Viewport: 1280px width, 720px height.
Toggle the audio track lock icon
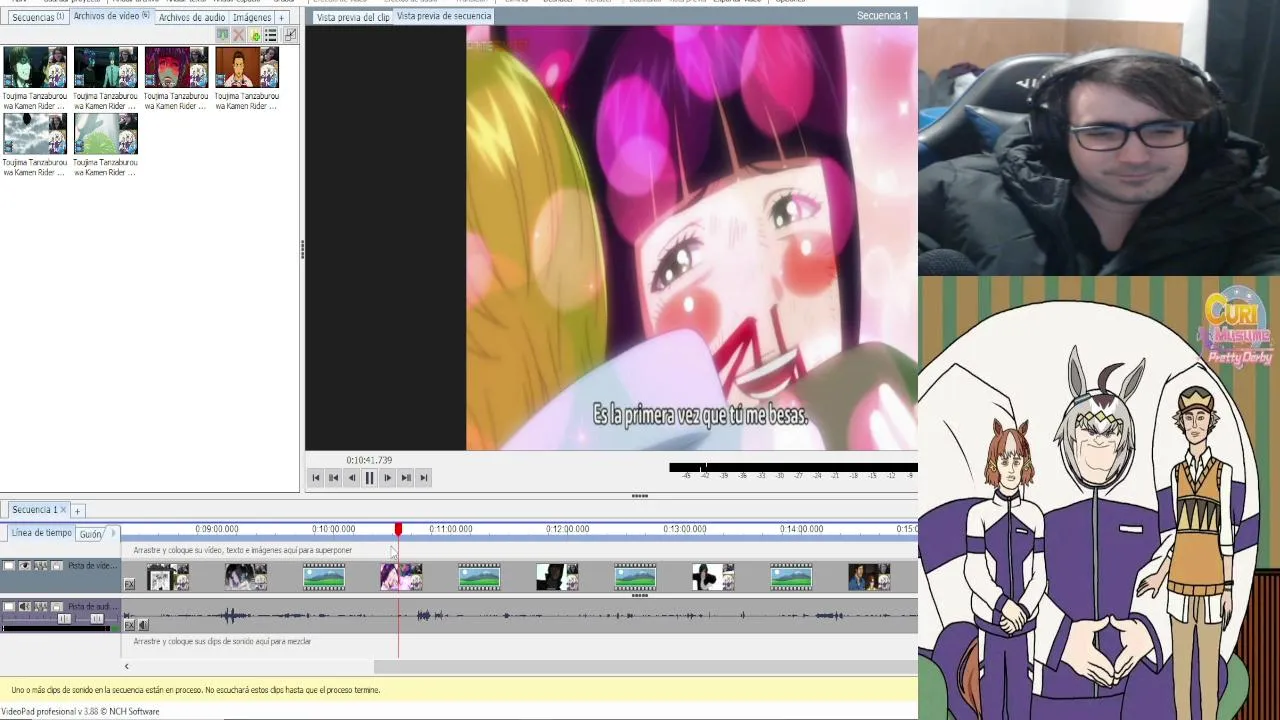[57, 607]
